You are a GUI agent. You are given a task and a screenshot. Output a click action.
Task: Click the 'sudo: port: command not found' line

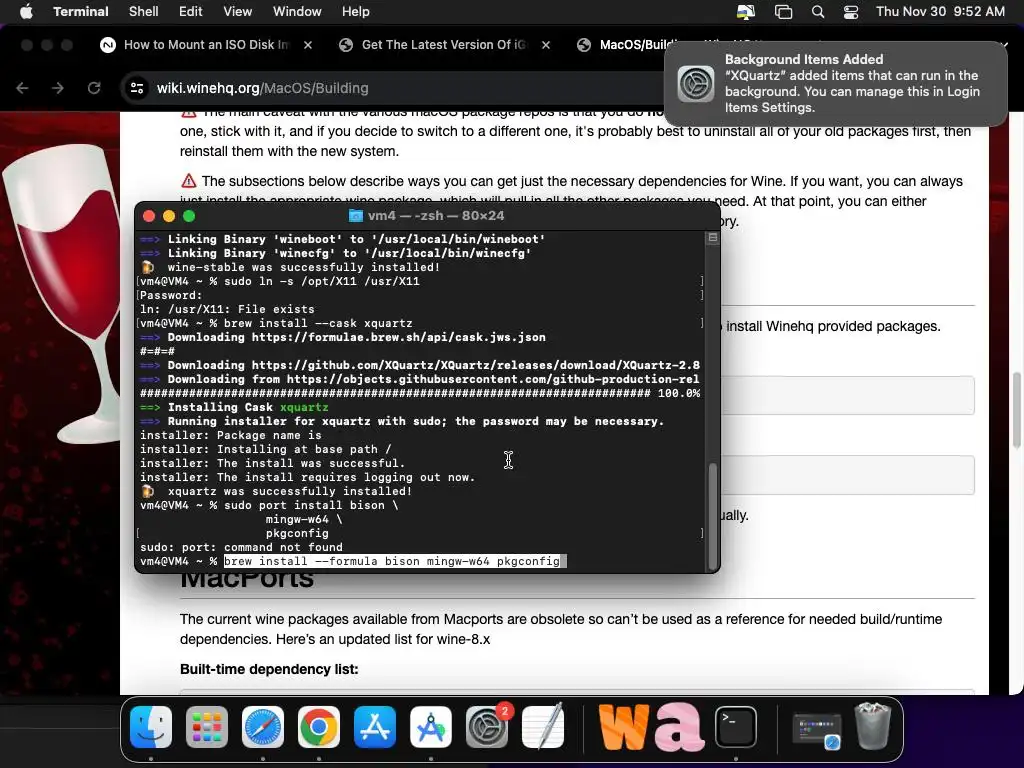tap(241, 547)
